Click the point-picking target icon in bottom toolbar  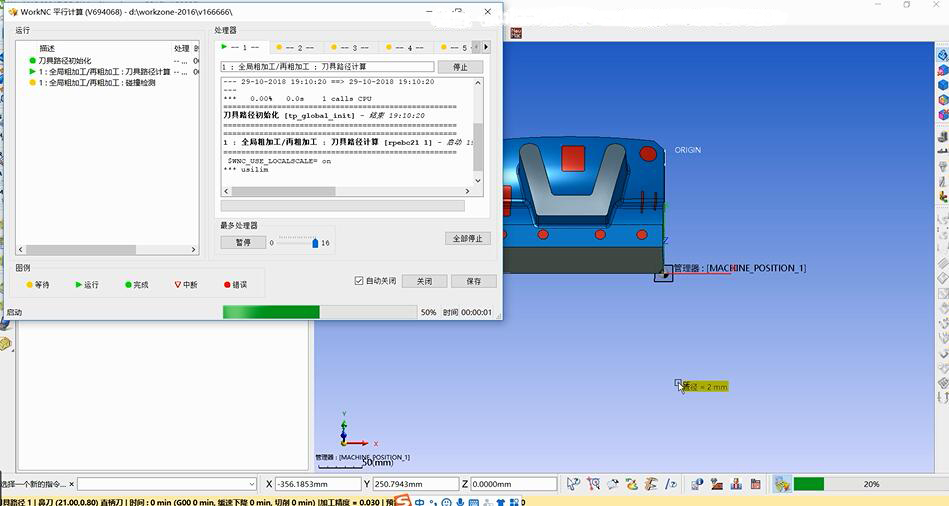(593, 484)
